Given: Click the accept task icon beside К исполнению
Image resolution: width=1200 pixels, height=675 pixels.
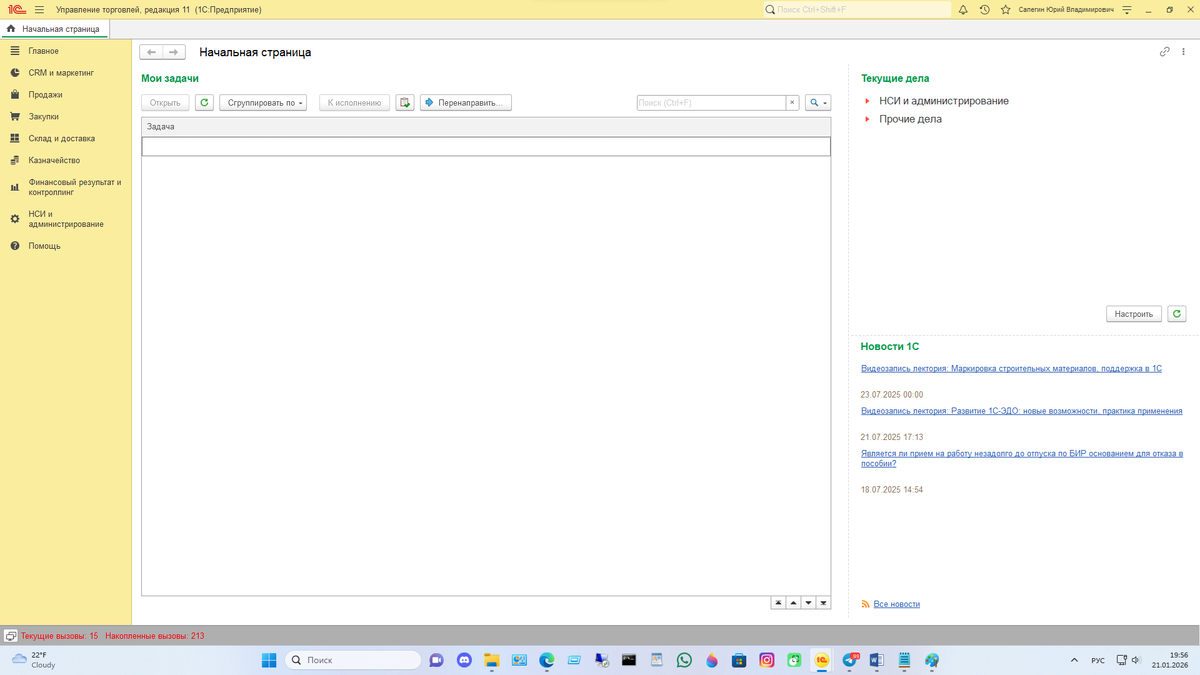Looking at the screenshot, I should click(405, 103).
